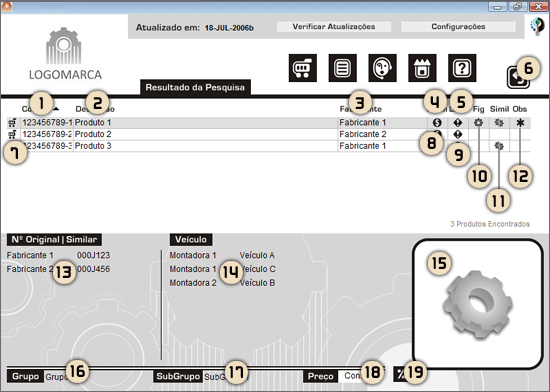Click the similar-parts gear icon for Produto 3

499,146
